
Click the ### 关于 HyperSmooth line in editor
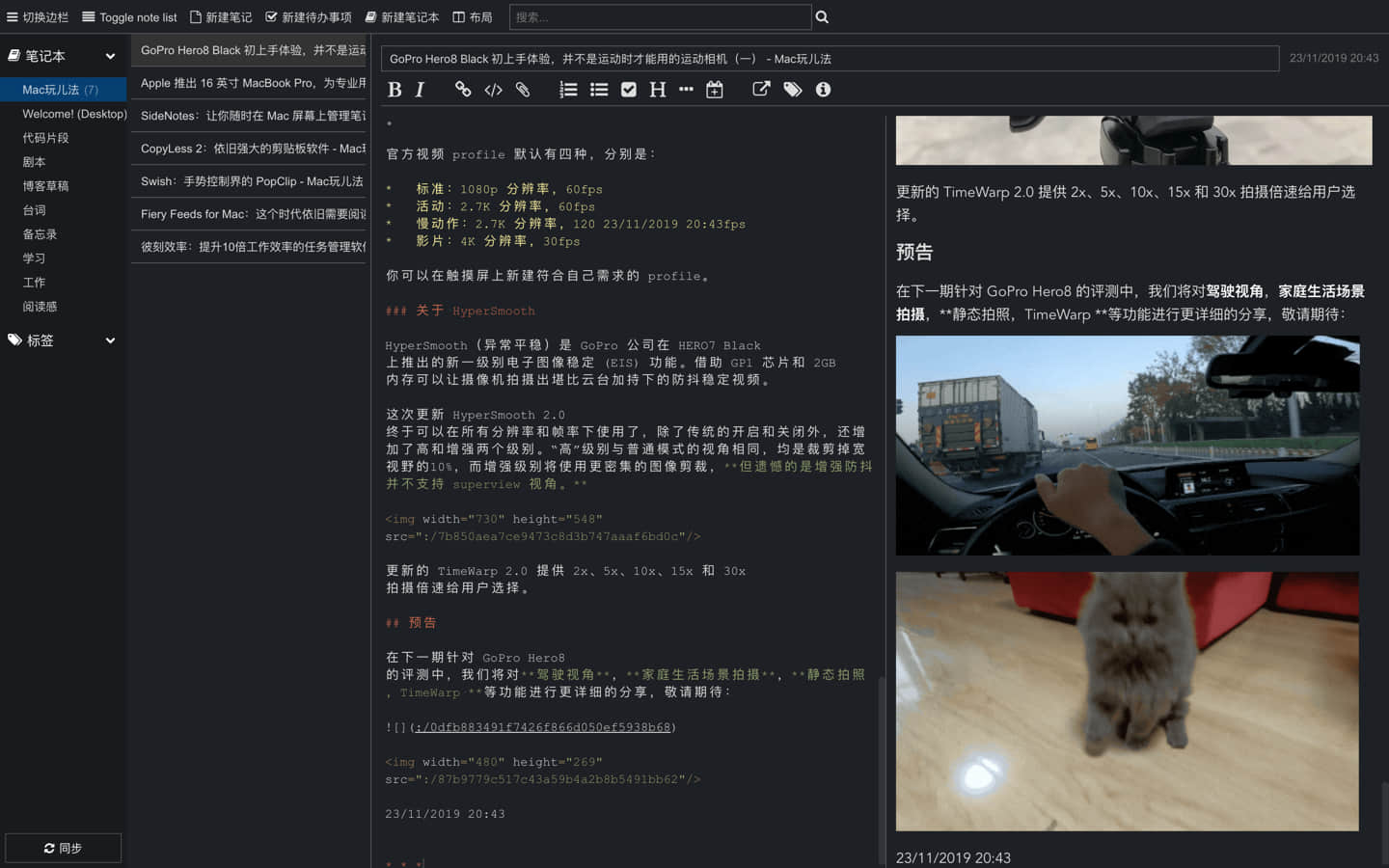point(460,311)
